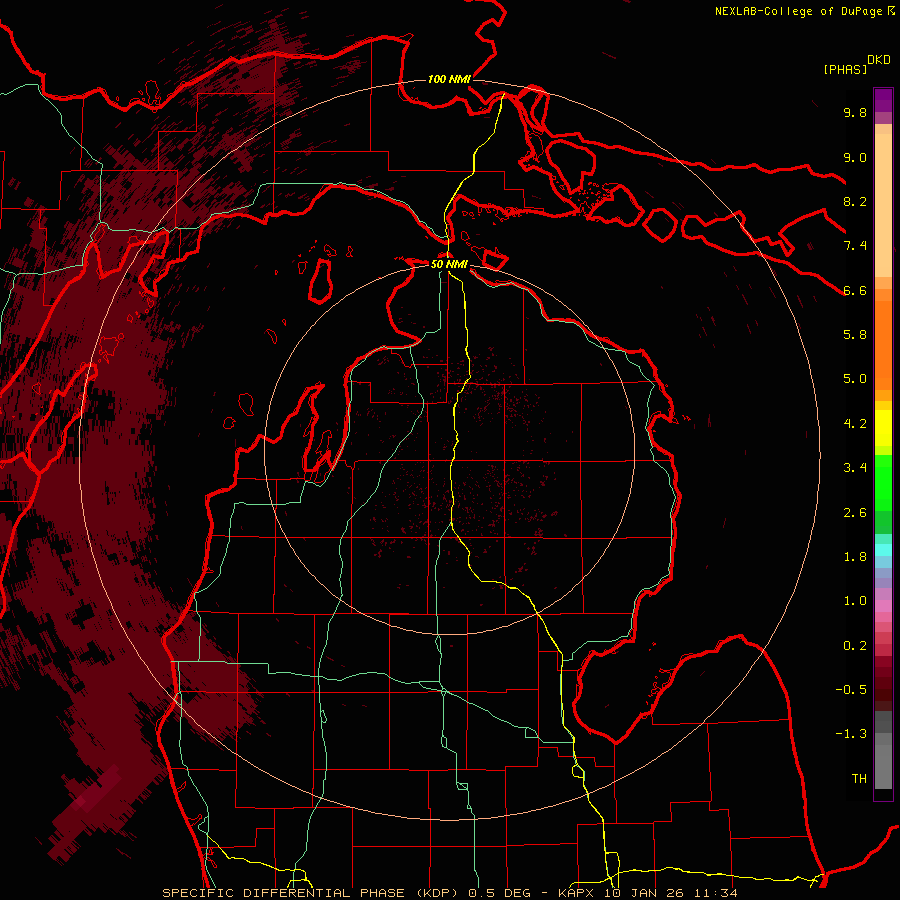Click the 5.0 legend scale value
This screenshot has height=900, width=900.
point(855,379)
